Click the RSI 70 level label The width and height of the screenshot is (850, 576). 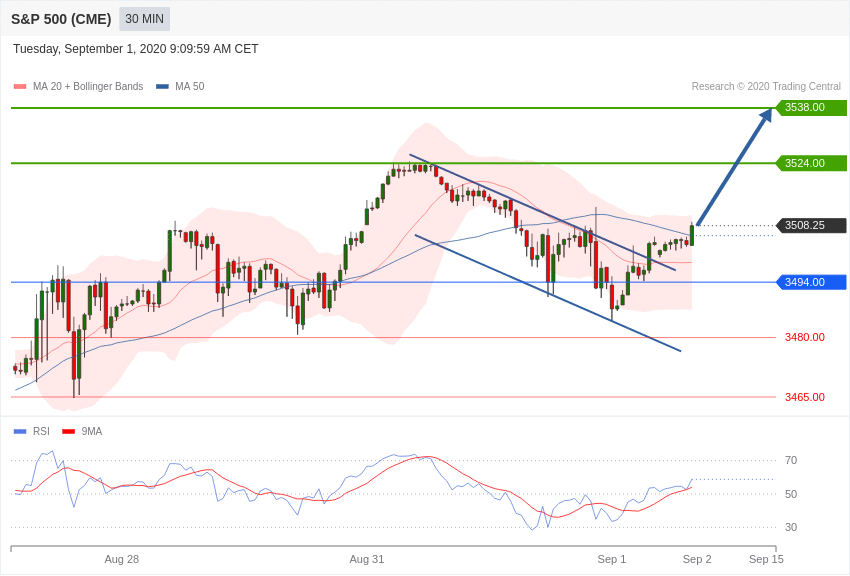[791, 460]
